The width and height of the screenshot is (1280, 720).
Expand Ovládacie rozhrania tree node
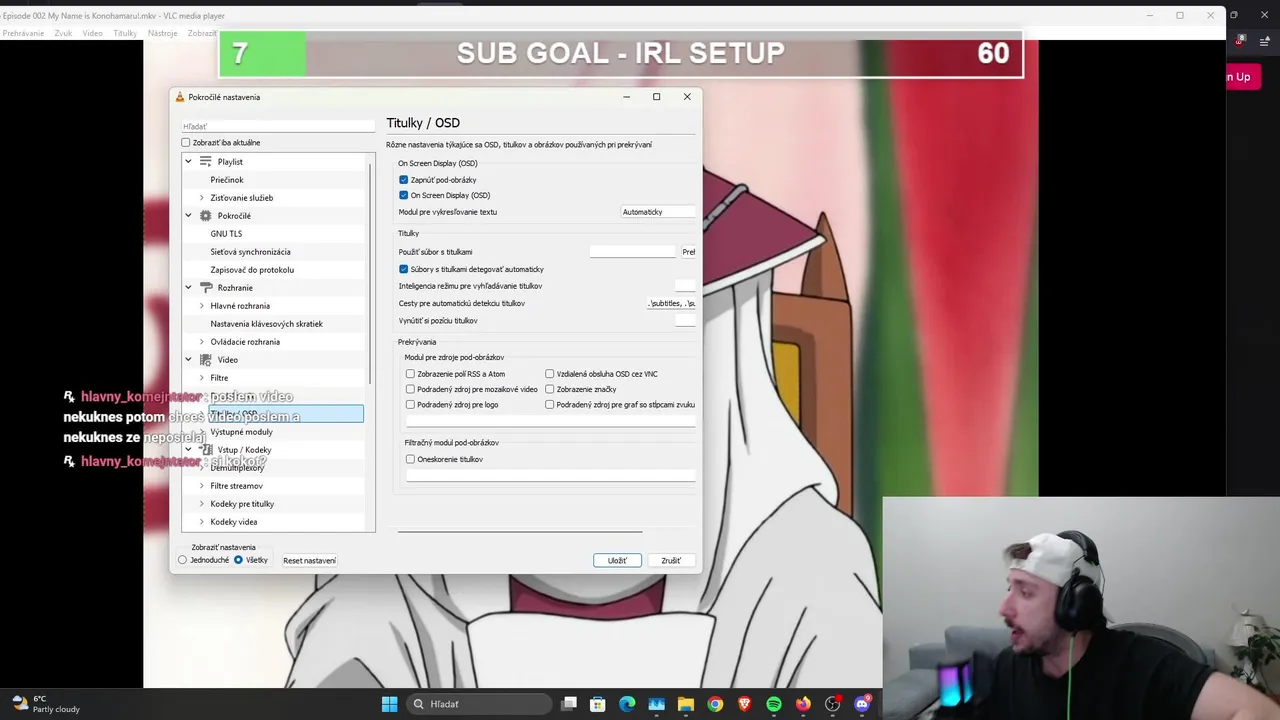pyautogui.click(x=201, y=342)
